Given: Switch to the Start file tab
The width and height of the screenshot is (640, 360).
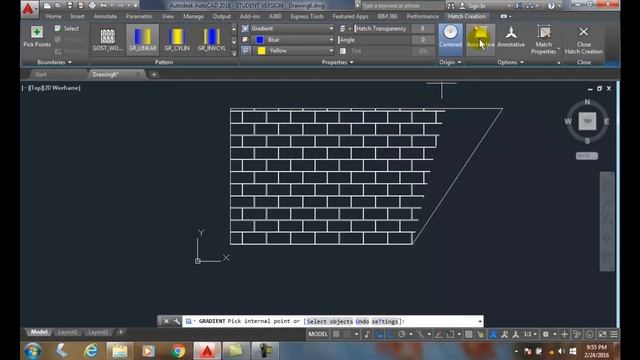Looking at the screenshot, I should point(40,74).
